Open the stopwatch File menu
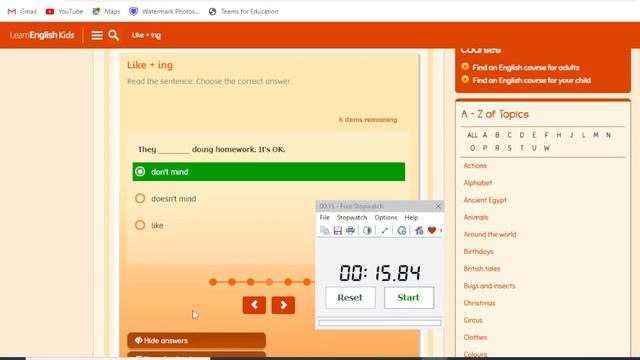Screen dimensions: 640x360 [x=324, y=218]
